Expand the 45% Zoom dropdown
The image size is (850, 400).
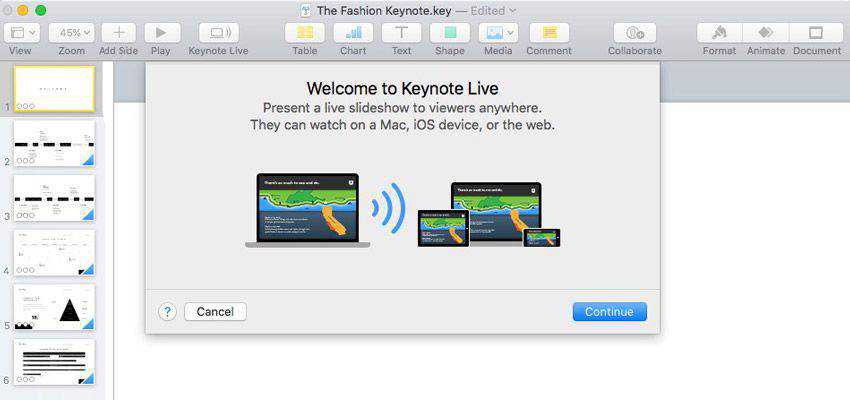pos(71,33)
